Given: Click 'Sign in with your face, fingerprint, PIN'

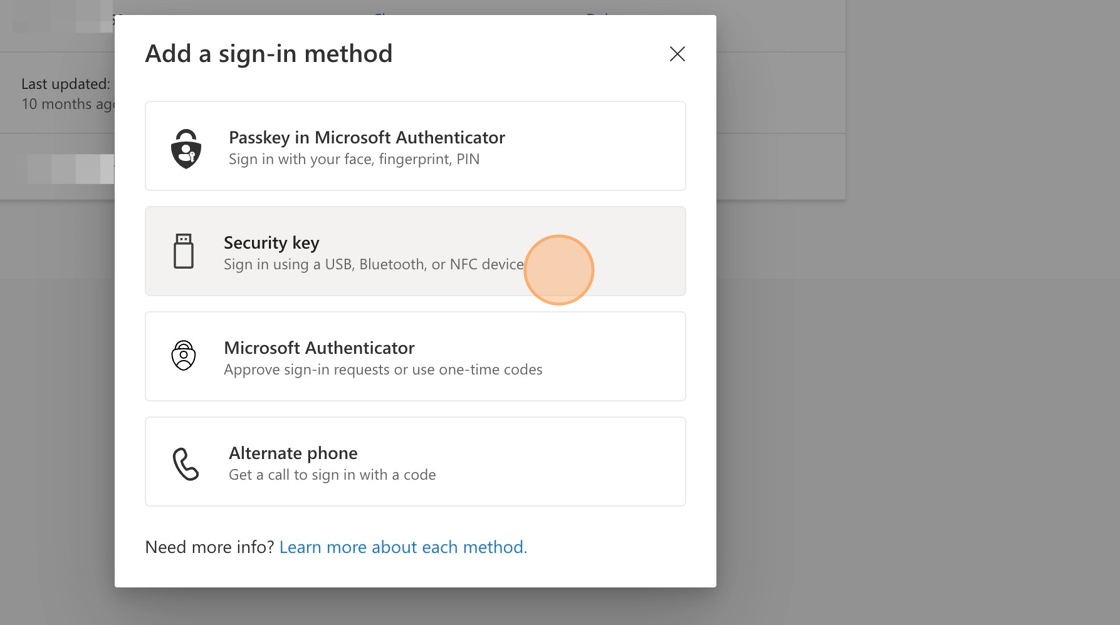Looking at the screenshot, I should tap(353, 159).
